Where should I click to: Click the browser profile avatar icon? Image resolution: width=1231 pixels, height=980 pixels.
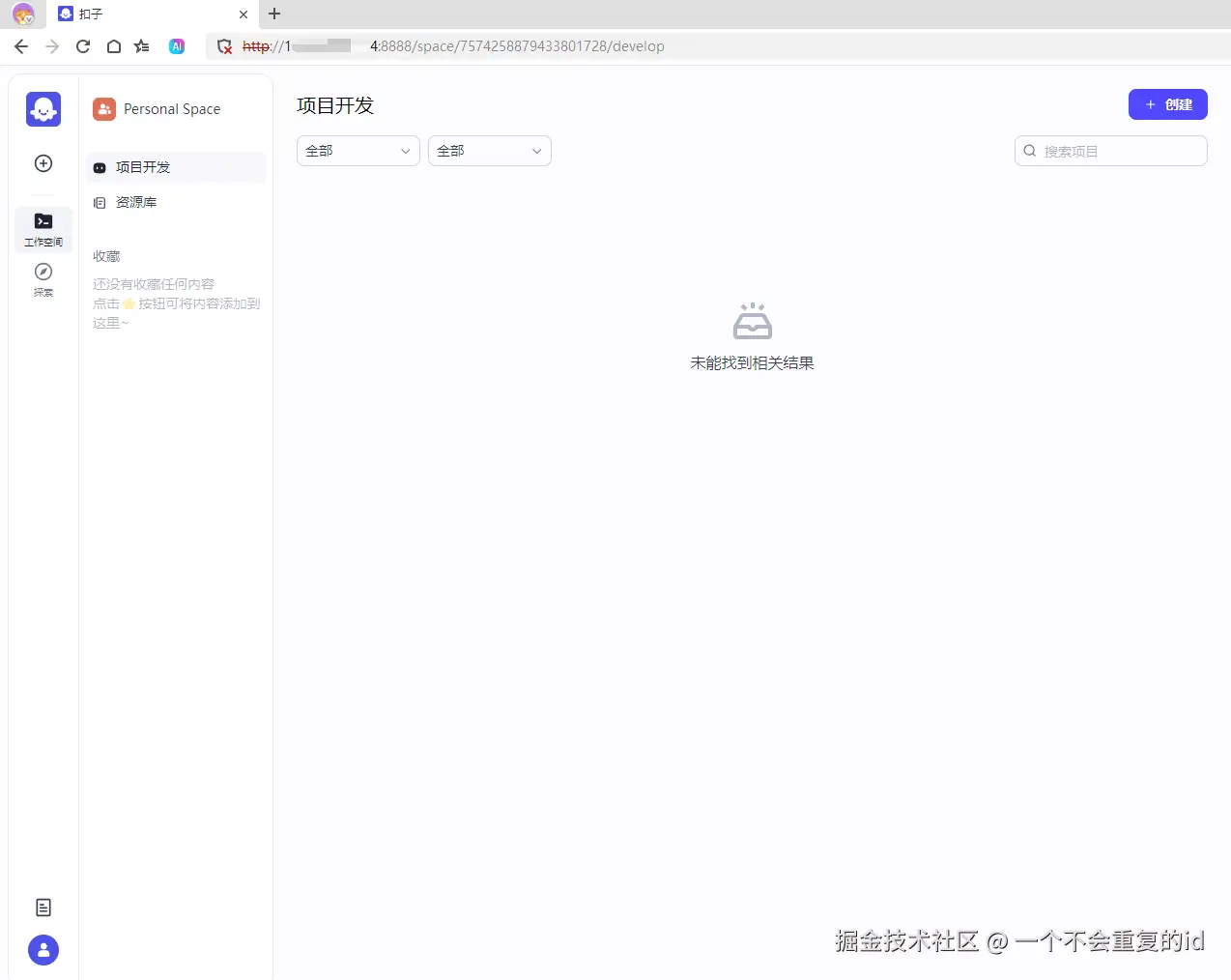23,14
